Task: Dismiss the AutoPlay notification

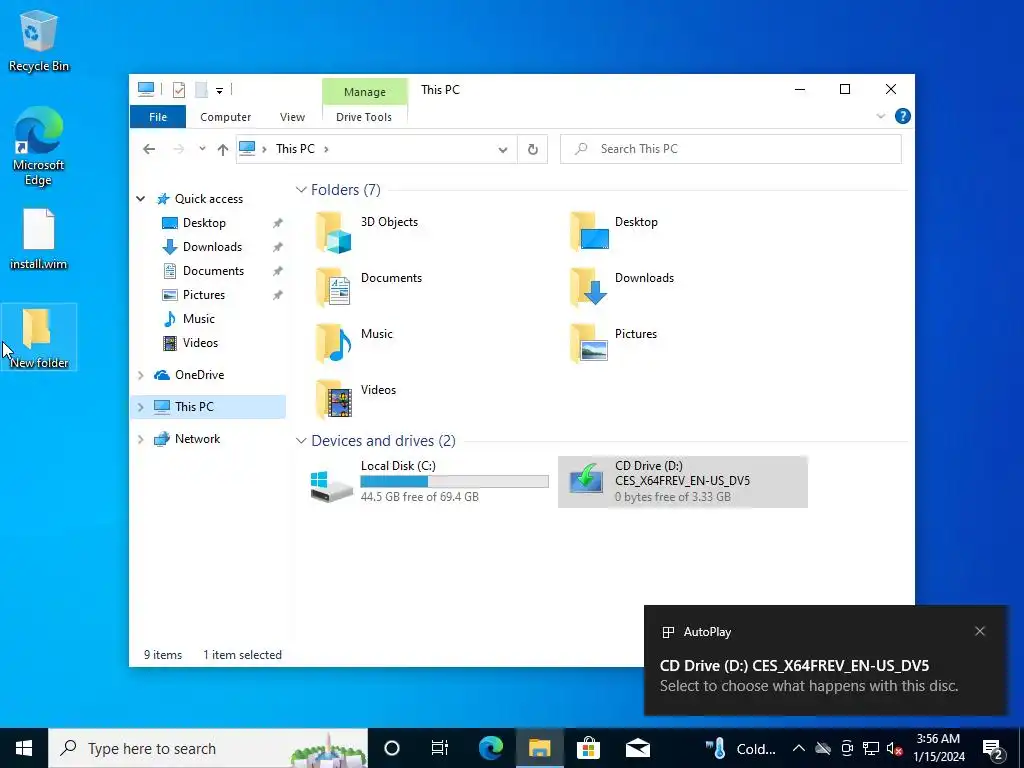Action: tap(980, 631)
